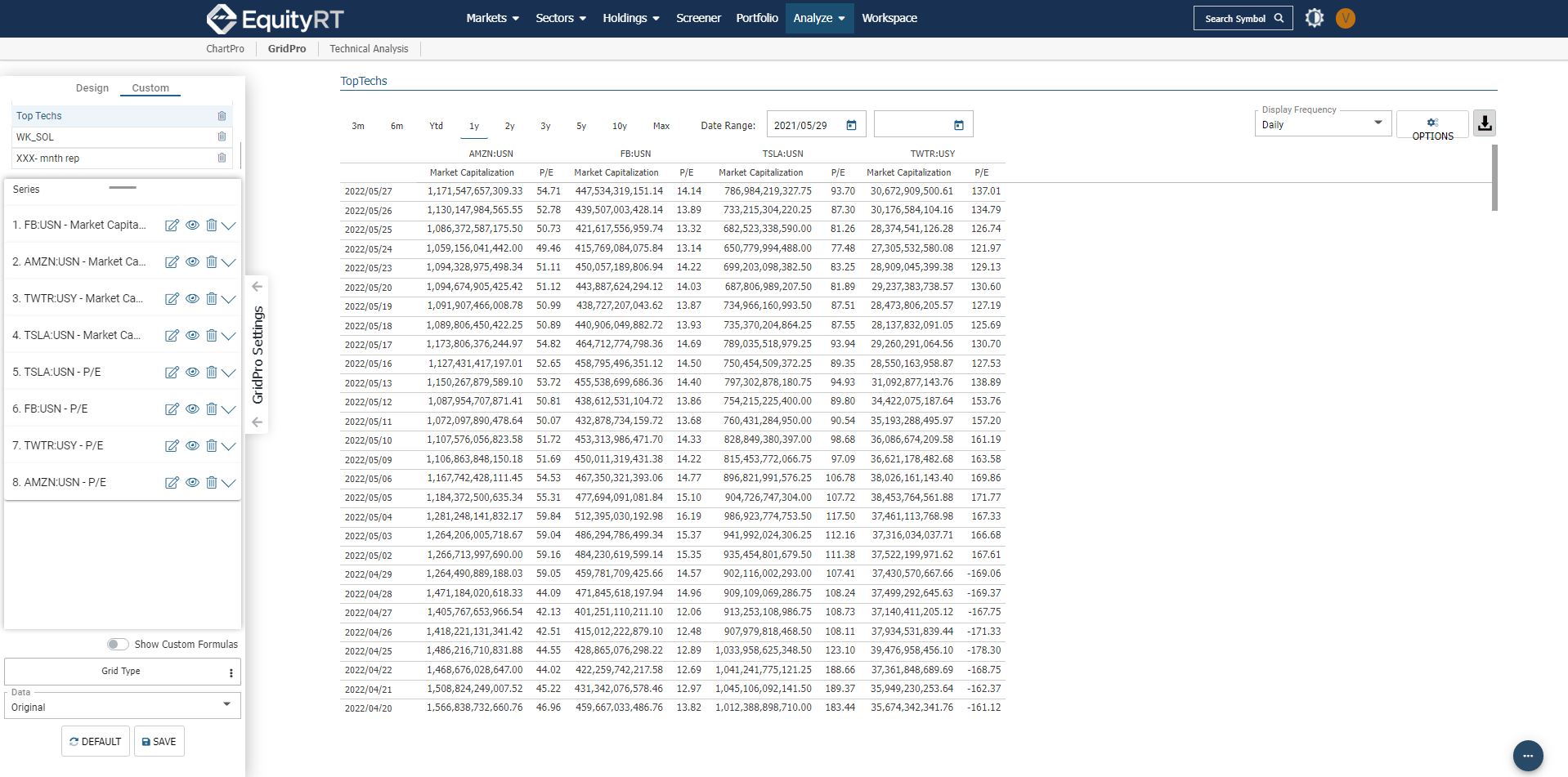This screenshot has height=777, width=1568.
Task: Open the Markets menu
Action: click(492, 18)
